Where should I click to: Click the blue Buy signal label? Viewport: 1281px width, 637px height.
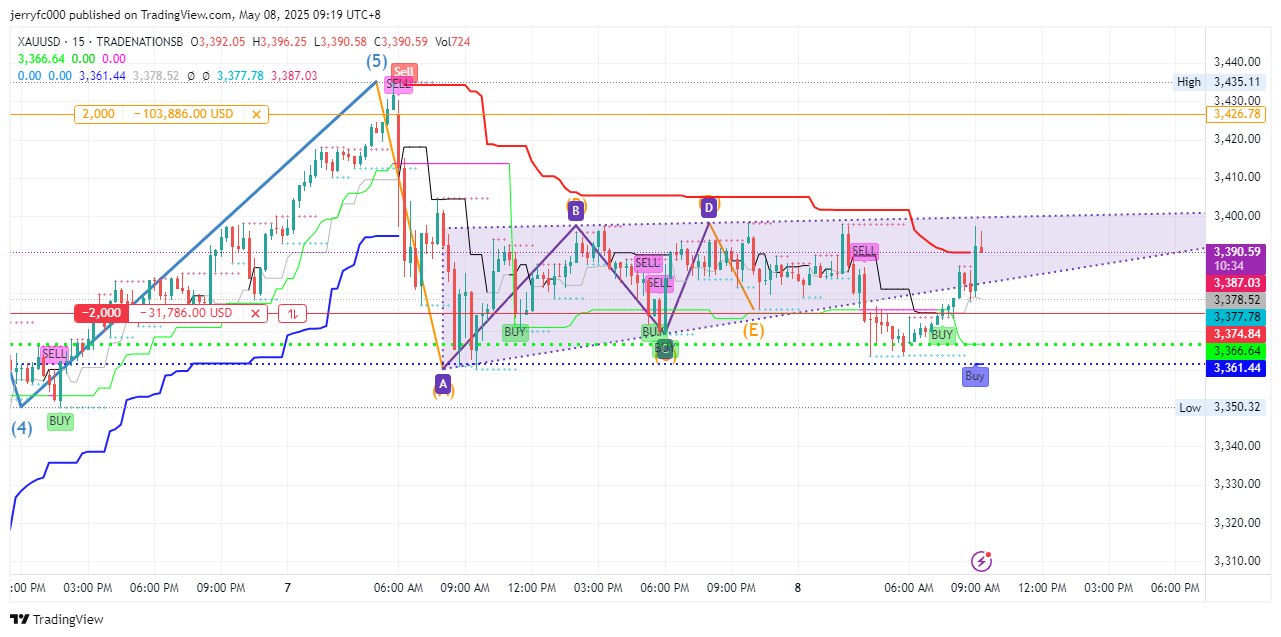975,376
